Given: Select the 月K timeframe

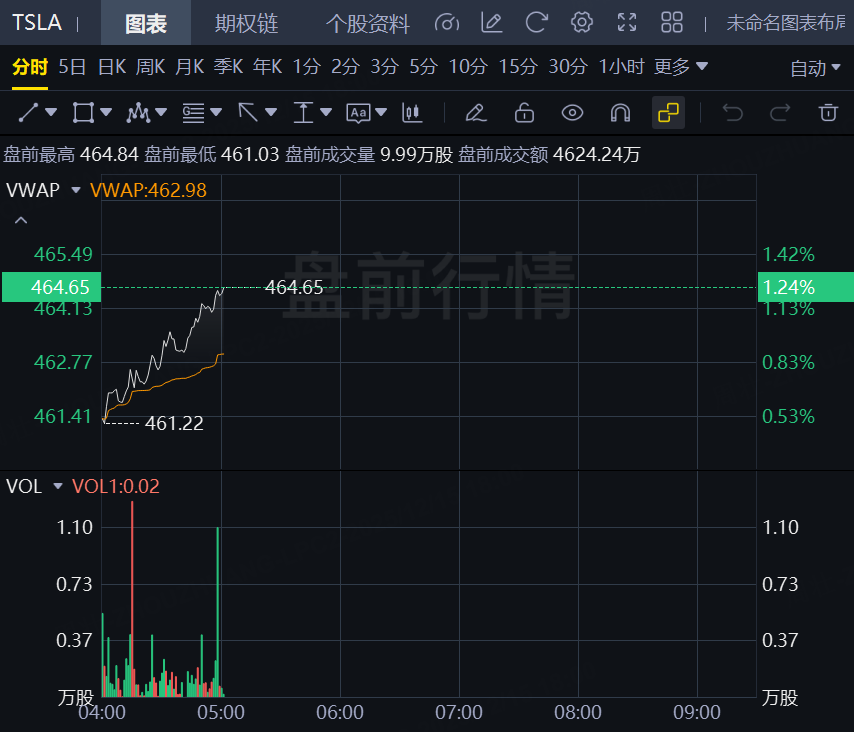Looking at the screenshot, I should click(190, 67).
